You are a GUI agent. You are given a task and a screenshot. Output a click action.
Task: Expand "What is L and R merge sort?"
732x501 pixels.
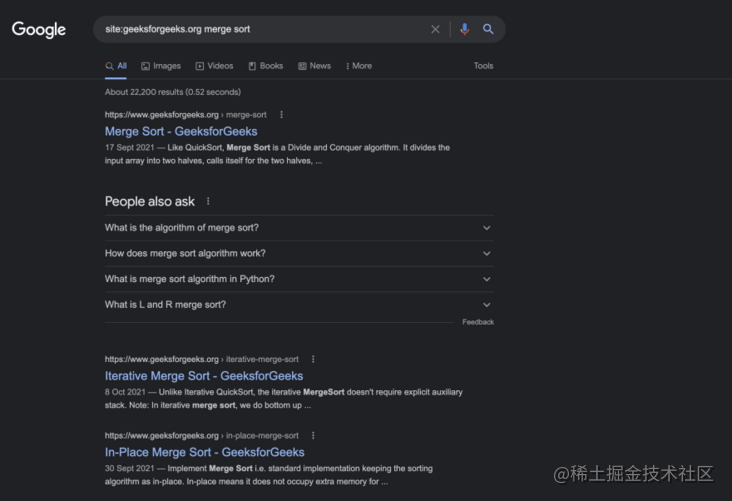coord(299,305)
